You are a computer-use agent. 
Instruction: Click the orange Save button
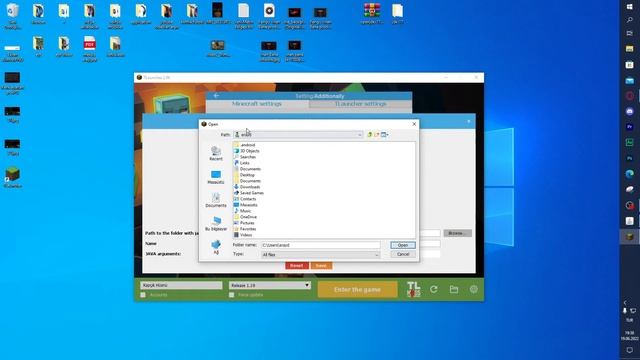[x=321, y=266]
